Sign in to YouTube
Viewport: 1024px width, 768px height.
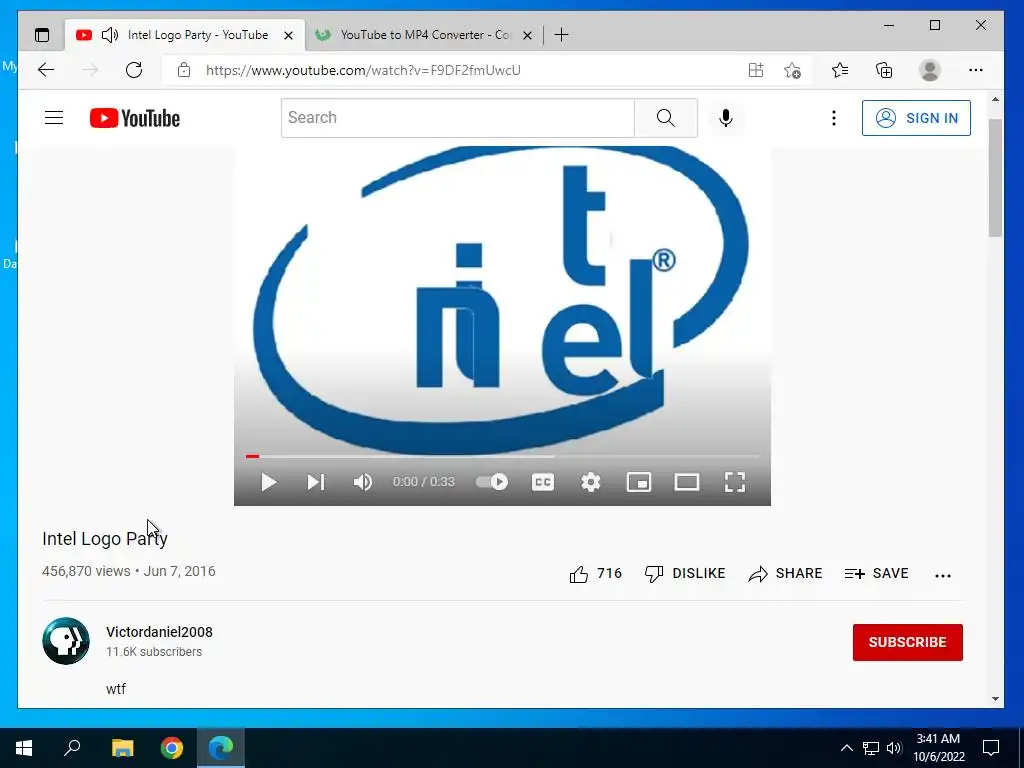[x=916, y=118]
